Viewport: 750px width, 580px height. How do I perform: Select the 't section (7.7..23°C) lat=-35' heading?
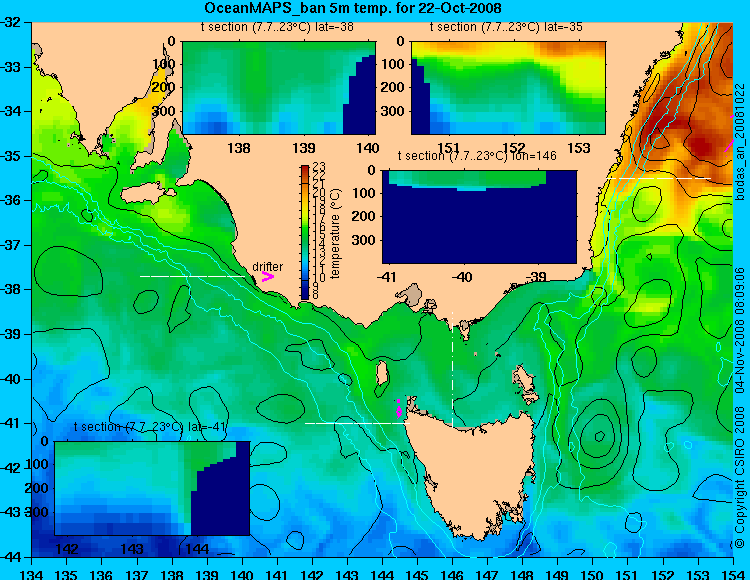[x=506, y=27]
